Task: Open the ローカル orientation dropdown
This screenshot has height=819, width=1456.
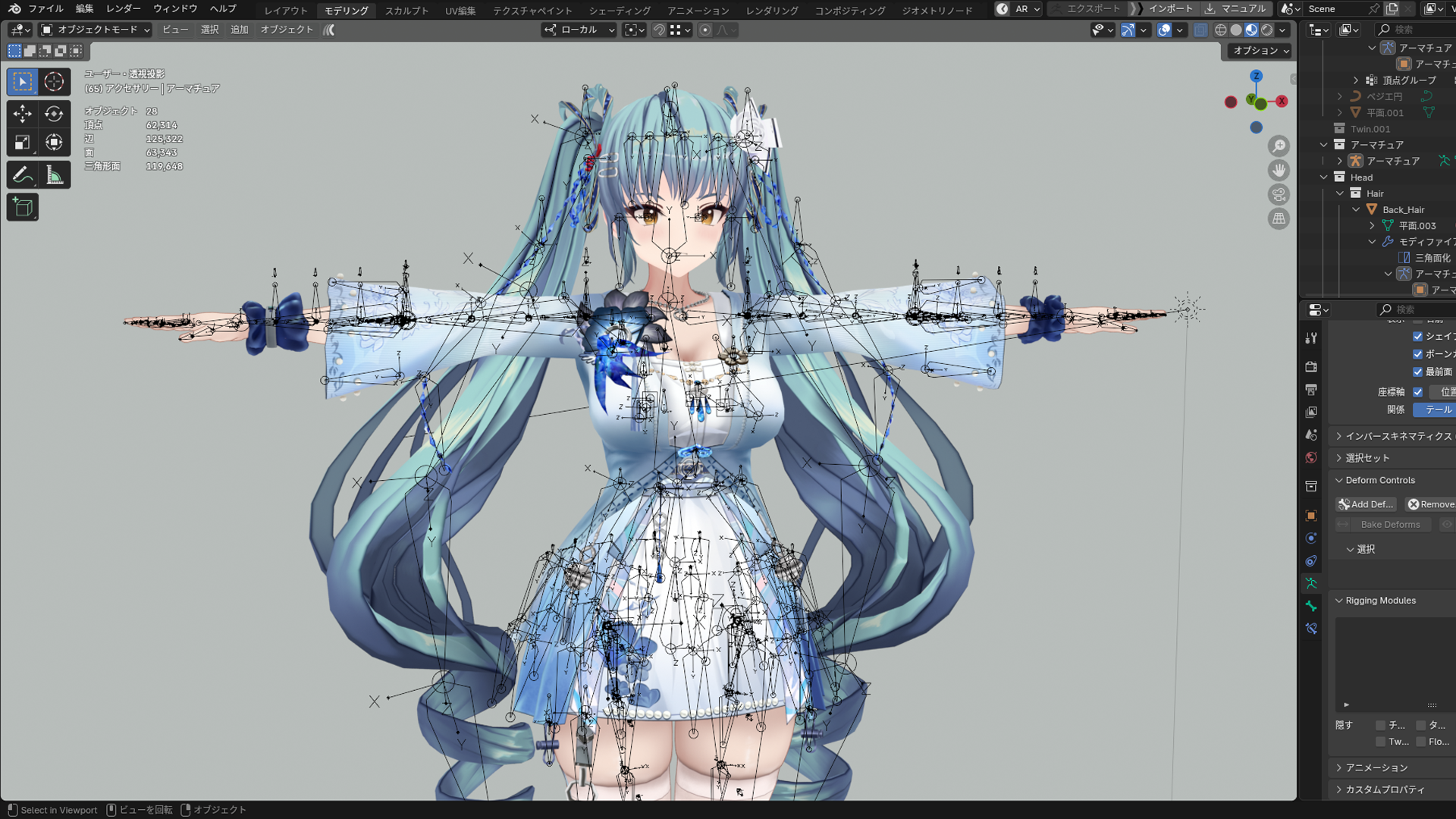Action: coord(579,30)
